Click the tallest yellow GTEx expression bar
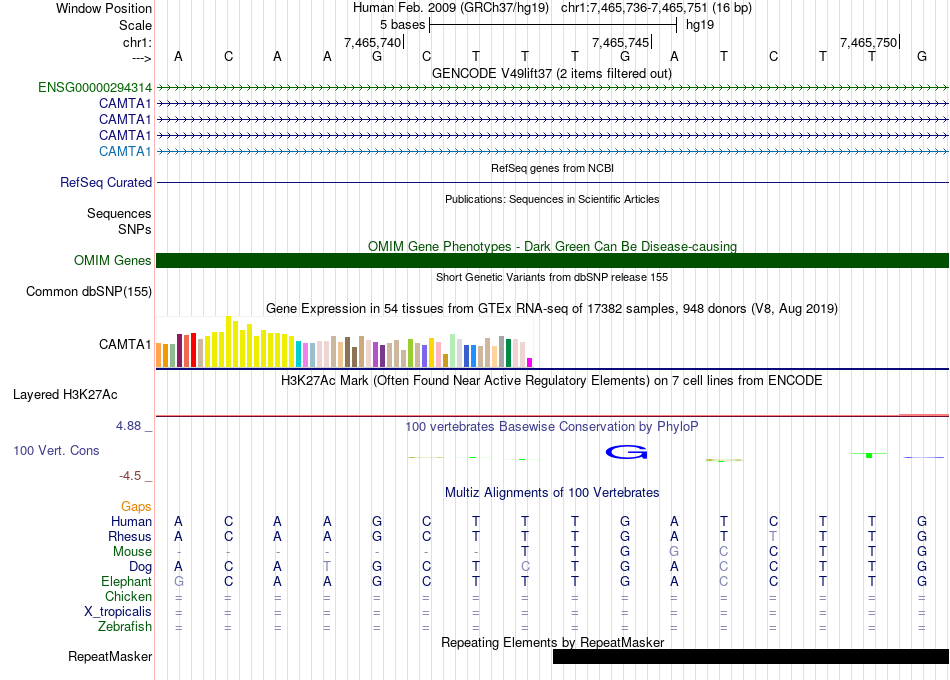 coord(228,341)
